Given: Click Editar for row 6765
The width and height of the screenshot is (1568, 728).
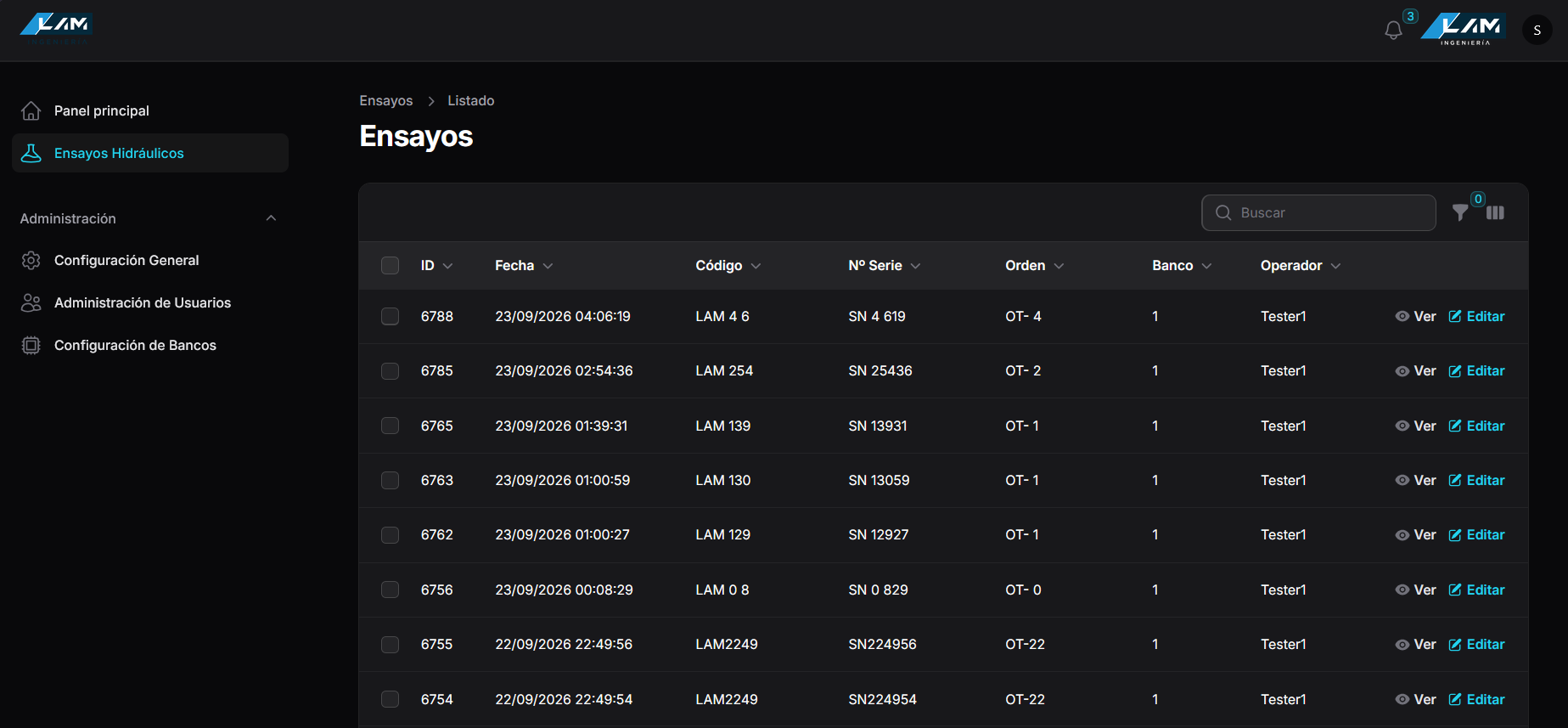Looking at the screenshot, I should 1476,426.
